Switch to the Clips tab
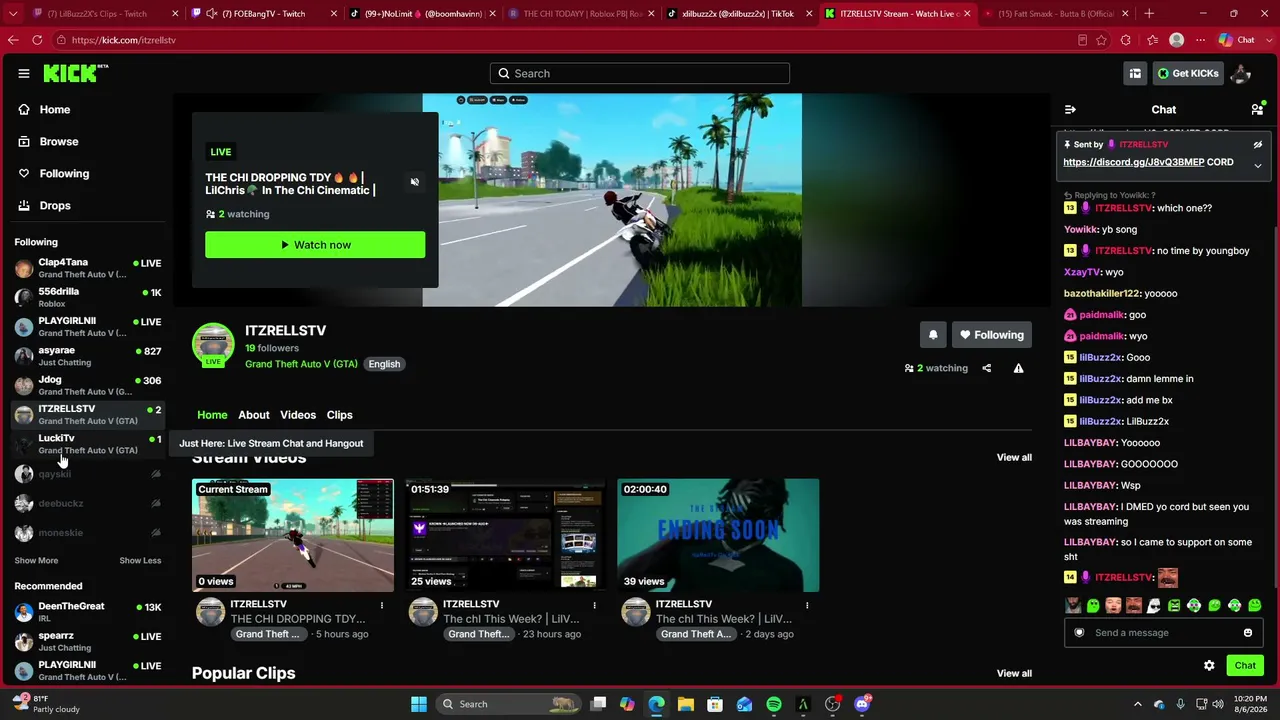This screenshot has height=720, width=1280. [x=340, y=415]
